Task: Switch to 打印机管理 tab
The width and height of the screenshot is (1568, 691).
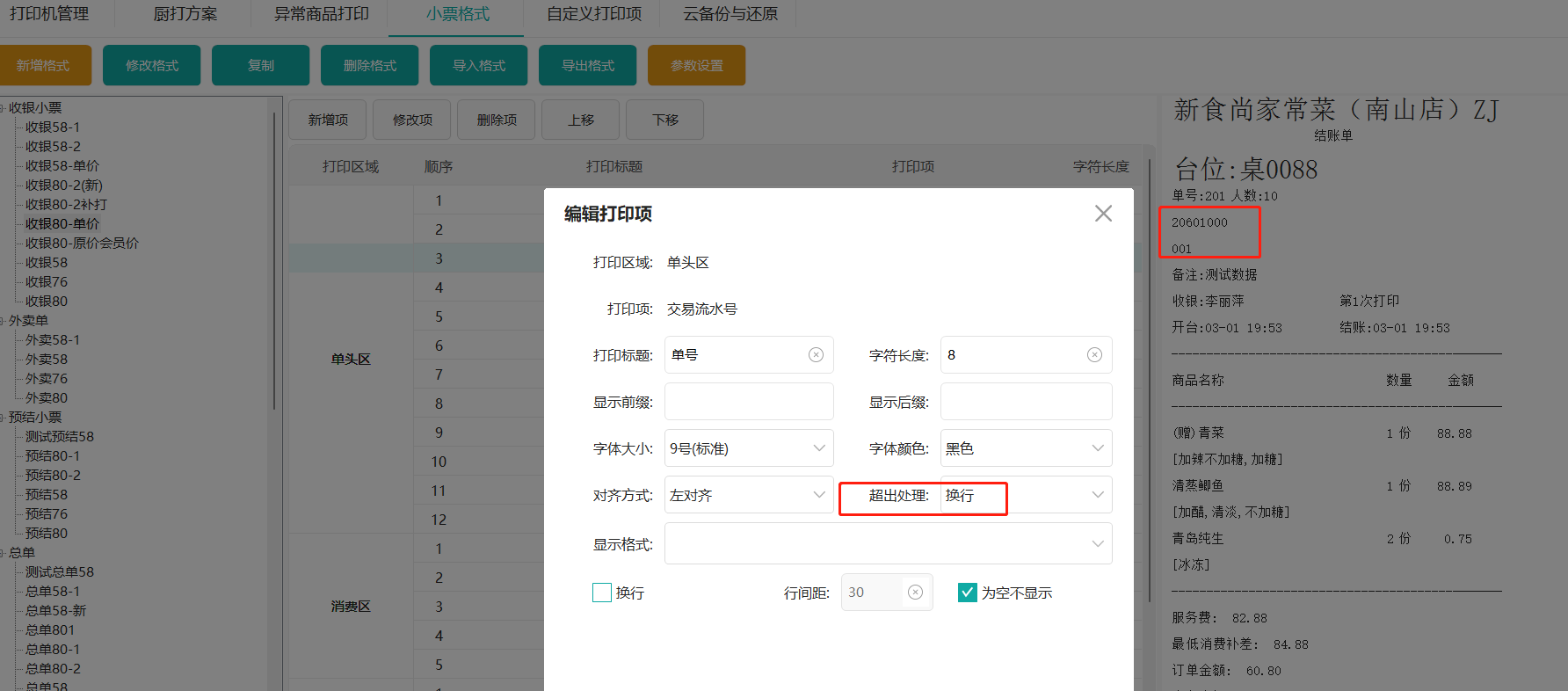Action: point(49,14)
